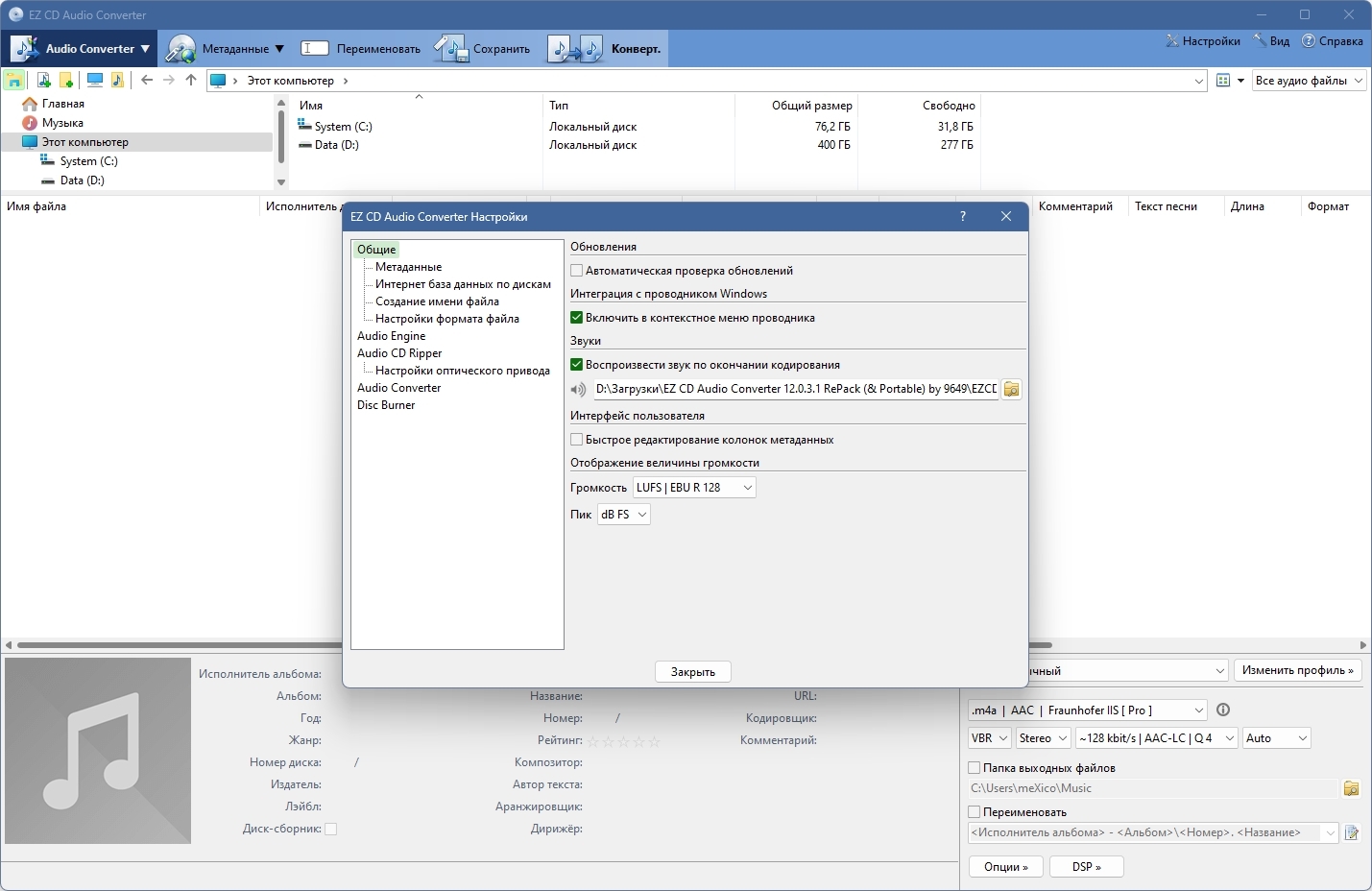Expand the address bar path dropdown
The height and width of the screenshot is (891, 1372).
pos(1198,82)
